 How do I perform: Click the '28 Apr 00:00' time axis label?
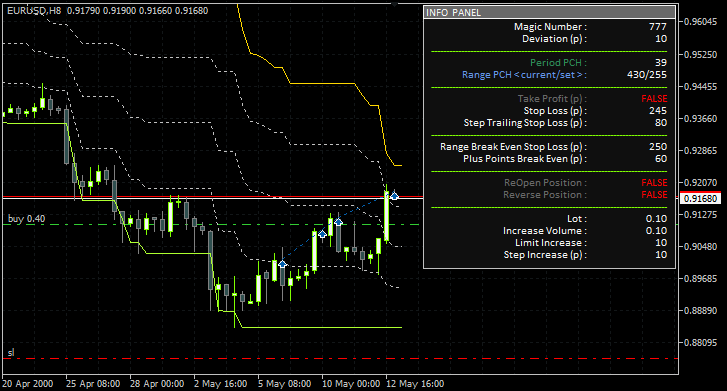157,384
